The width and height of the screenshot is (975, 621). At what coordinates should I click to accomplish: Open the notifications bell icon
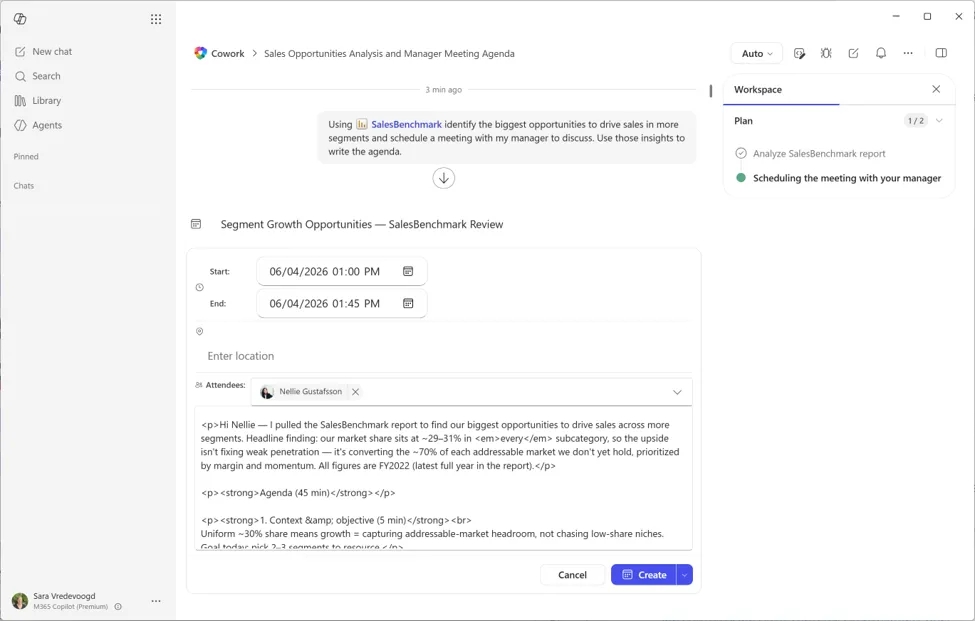(x=881, y=53)
